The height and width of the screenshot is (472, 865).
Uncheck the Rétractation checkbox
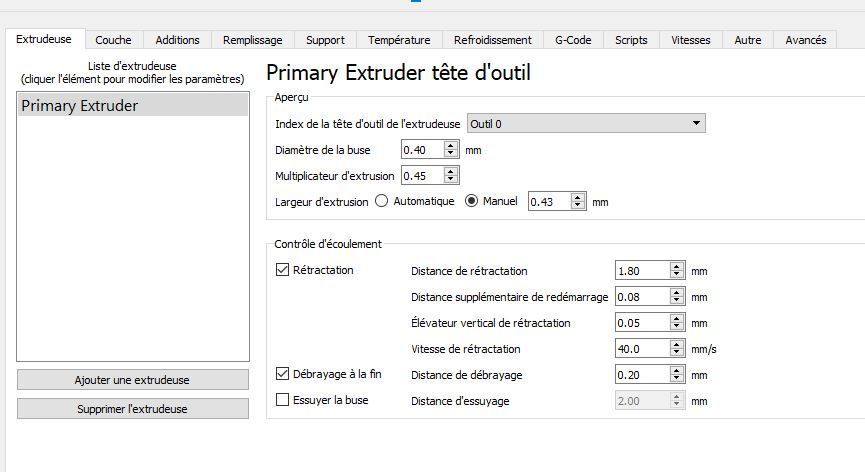click(x=282, y=270)
